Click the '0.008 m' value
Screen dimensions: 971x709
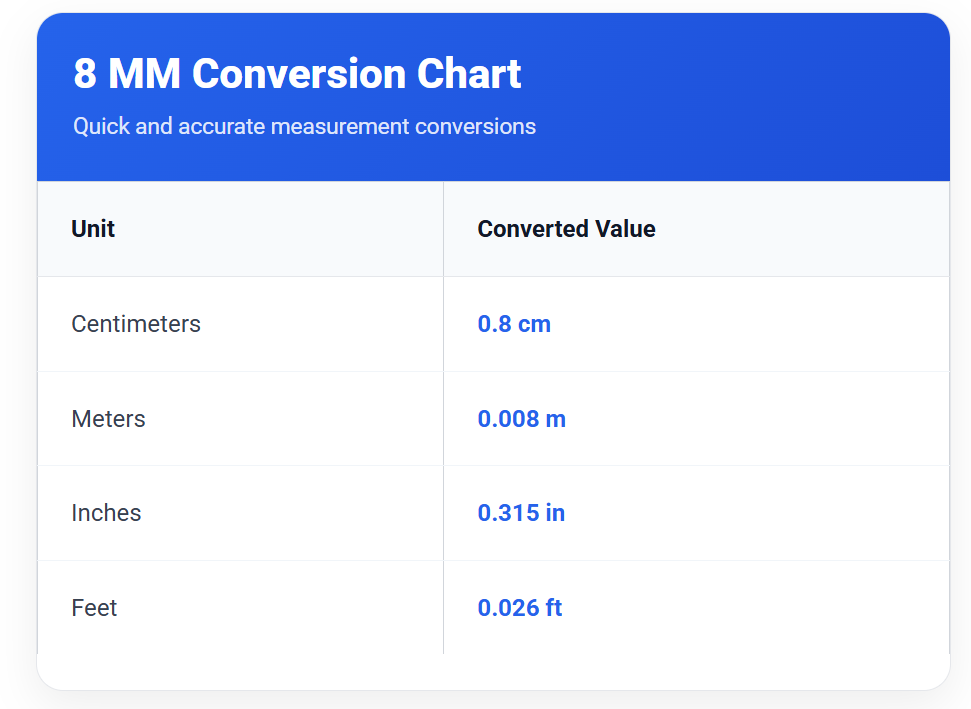[521, 419]
